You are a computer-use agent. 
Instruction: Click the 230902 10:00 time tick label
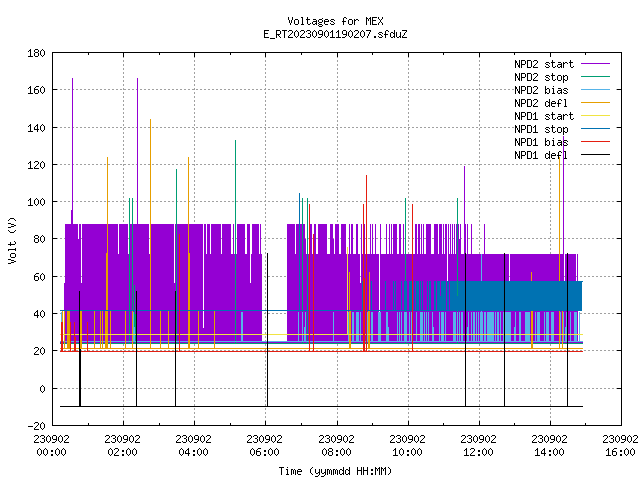407,446
